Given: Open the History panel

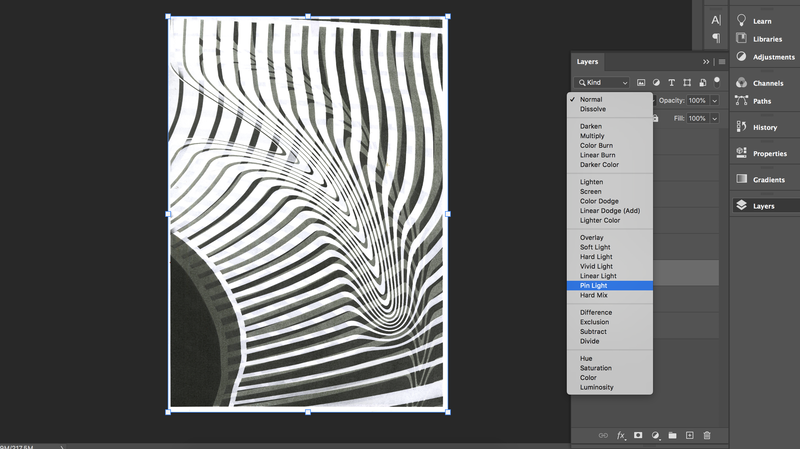Looking at the screenshot, I should click(765, 127).
